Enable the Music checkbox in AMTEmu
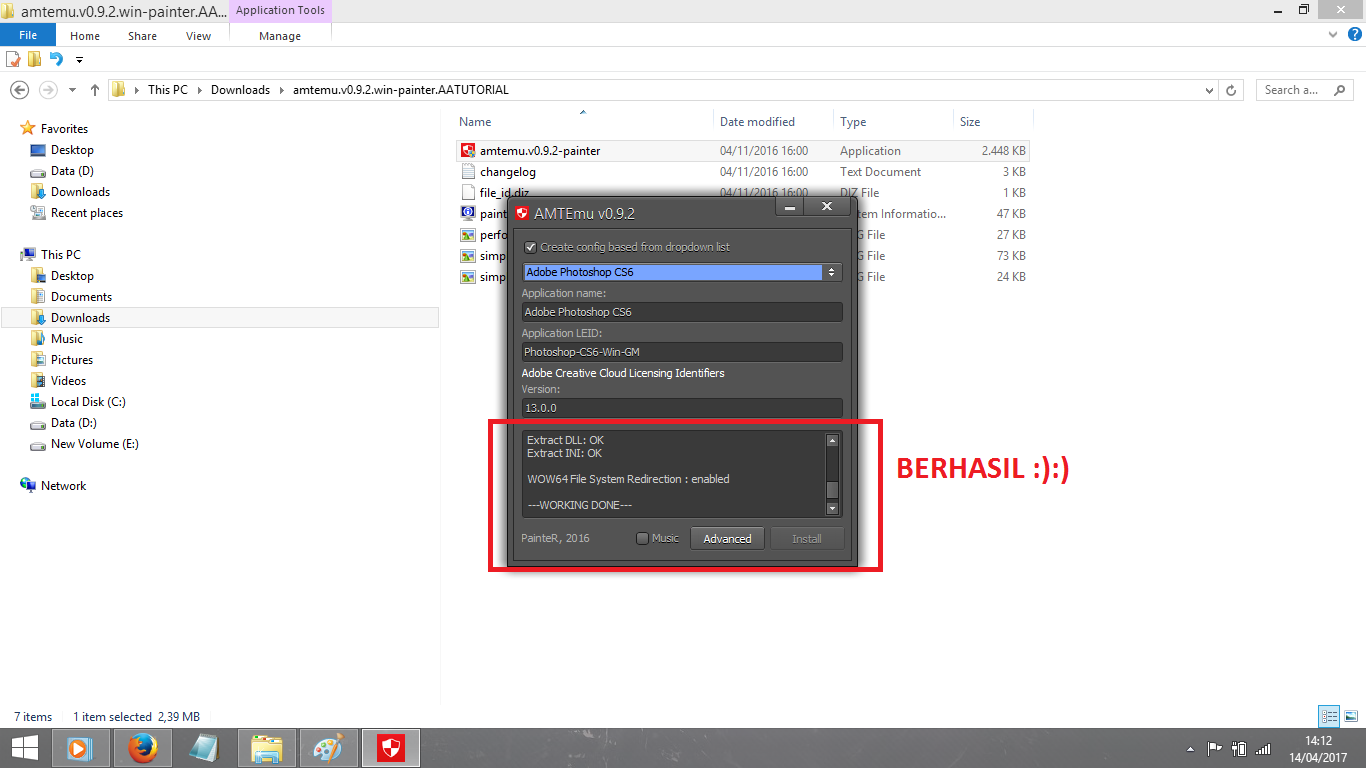The height and width of the screenshot is (768, 1366). point(642,538)
